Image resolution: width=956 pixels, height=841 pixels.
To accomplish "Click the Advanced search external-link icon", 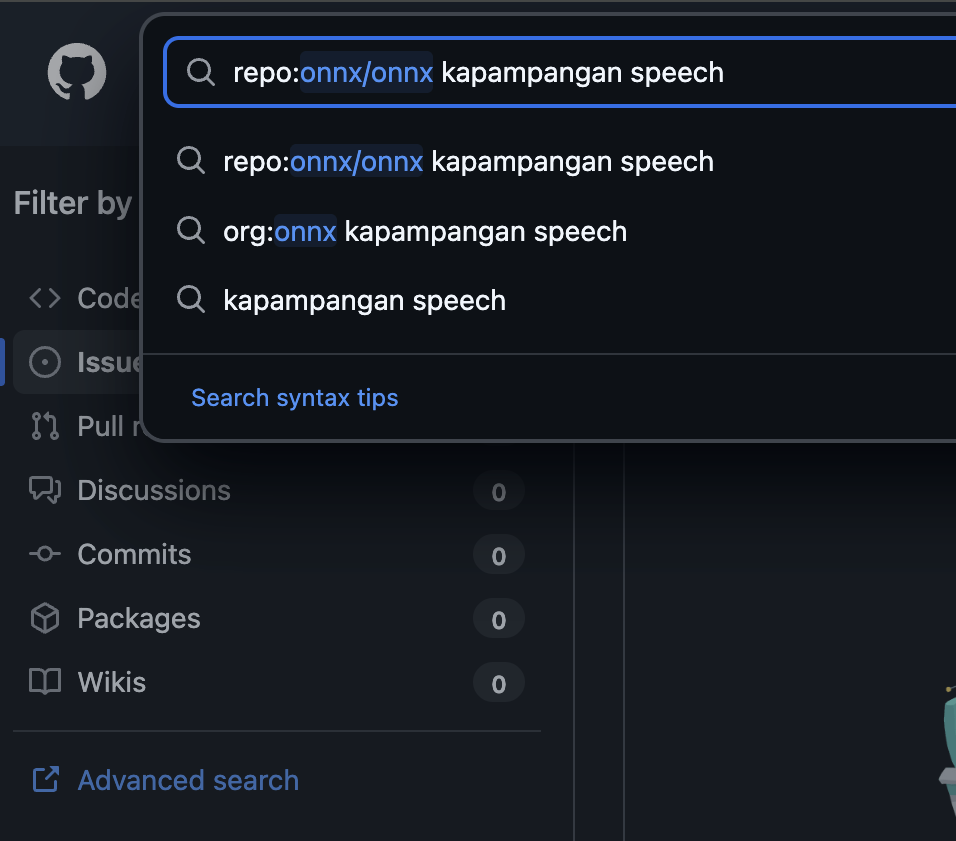I will (x=45, y=780).
